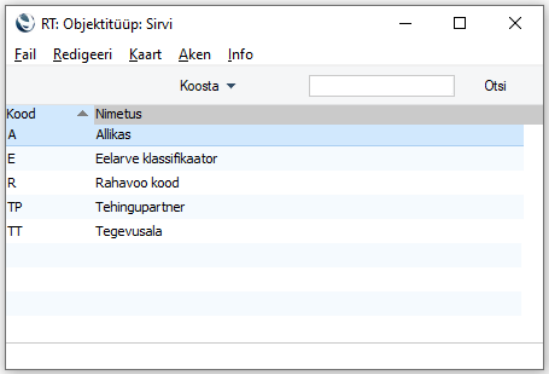
Task: Click the Kood sort arrow indicator
Action: (83, 113)
